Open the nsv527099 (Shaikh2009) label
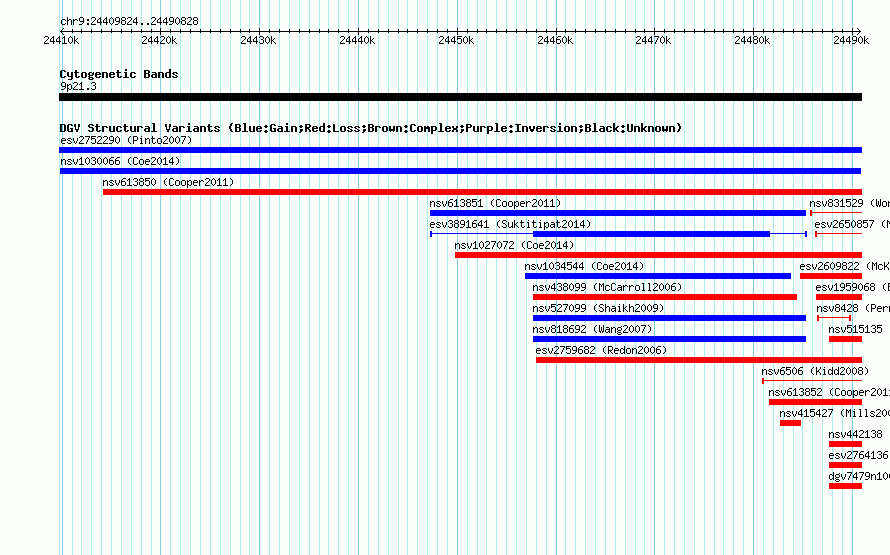The image size is (890, 555). [x=598, y=308]
